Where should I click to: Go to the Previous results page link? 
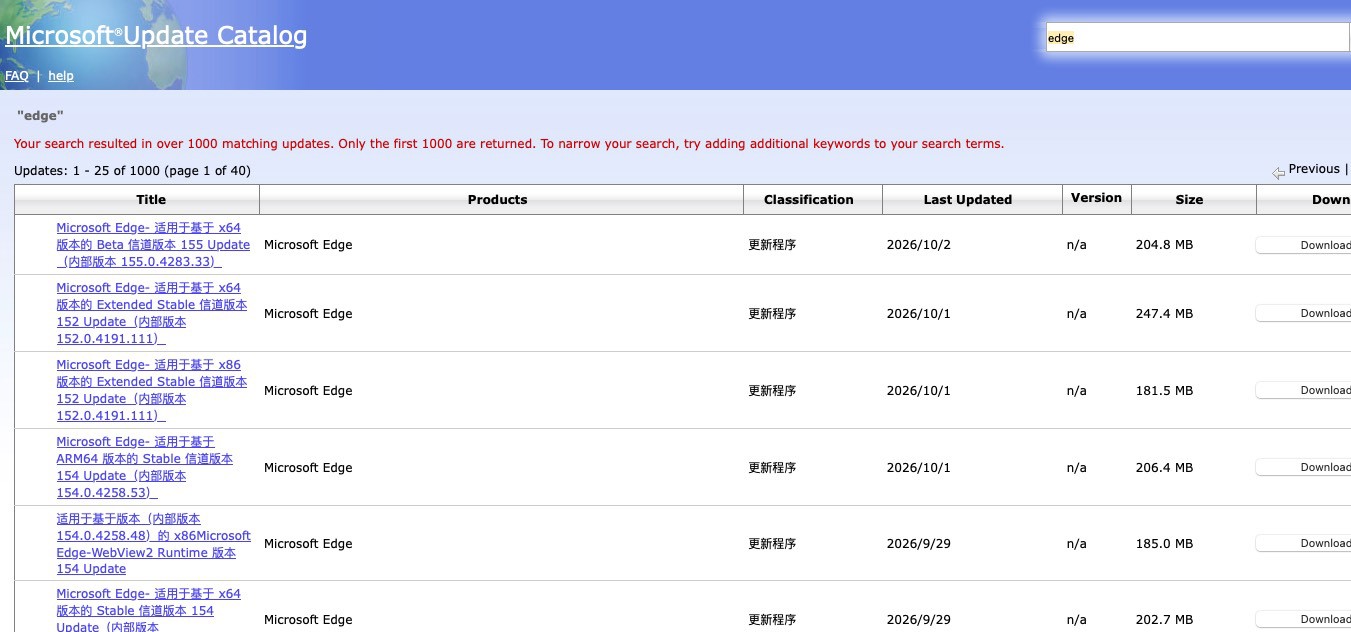pos(1314,169)
